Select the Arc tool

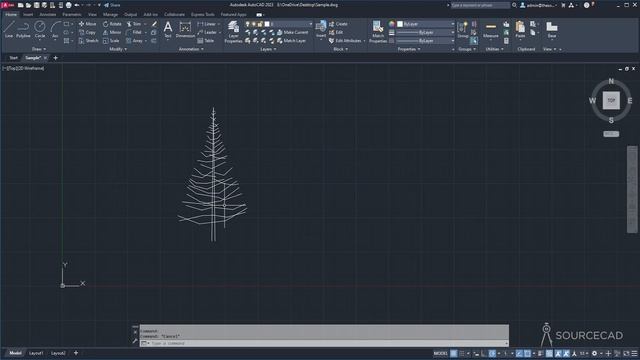(55, 30)
